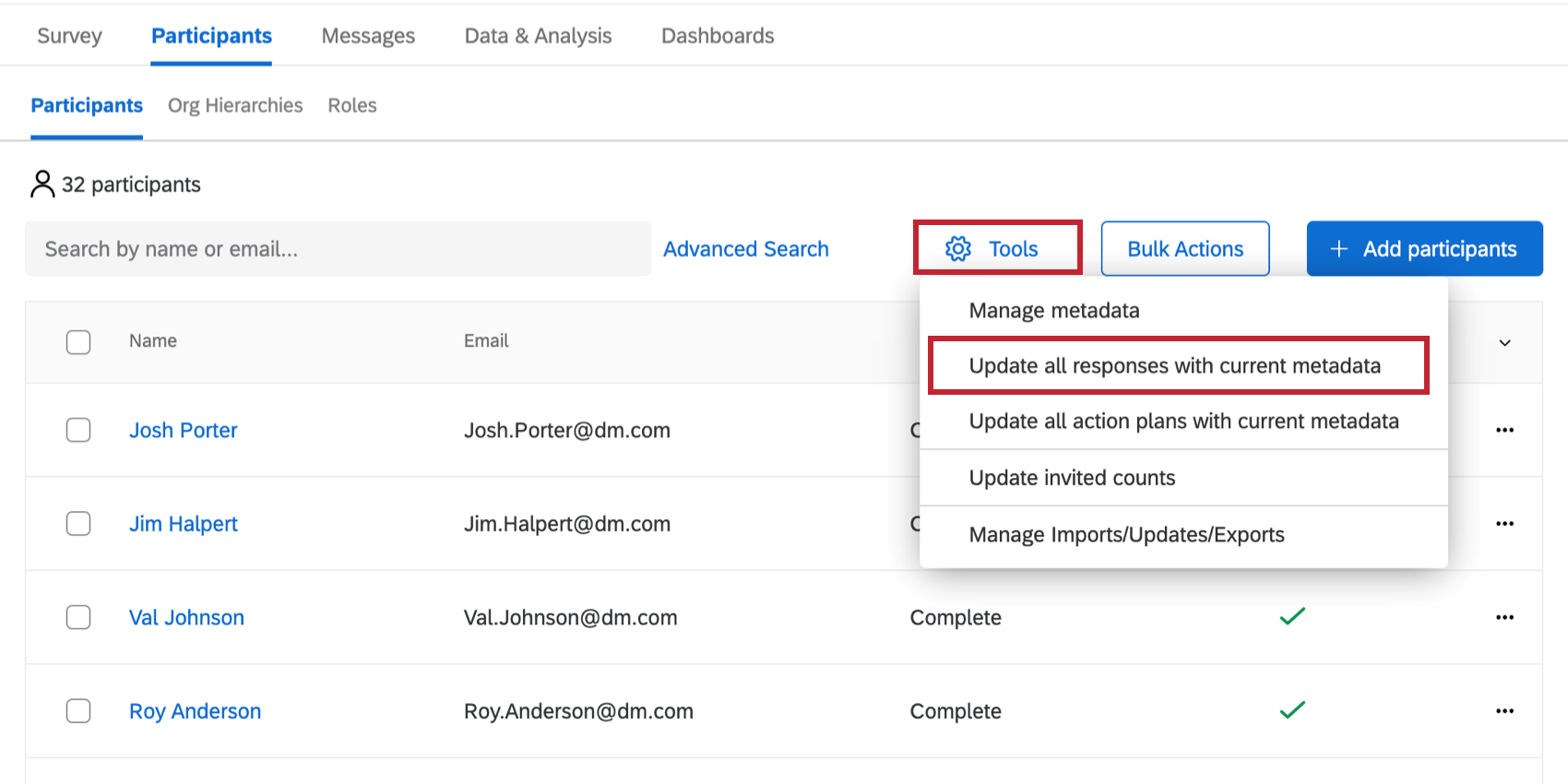
Task: Open three-dot menu for Roy Anderson
Action: point(1504,711)
